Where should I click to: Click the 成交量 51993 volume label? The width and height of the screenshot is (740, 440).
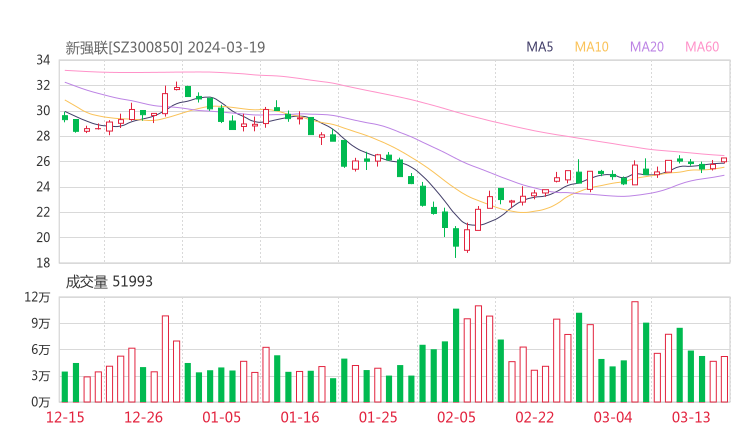(109, 282)
